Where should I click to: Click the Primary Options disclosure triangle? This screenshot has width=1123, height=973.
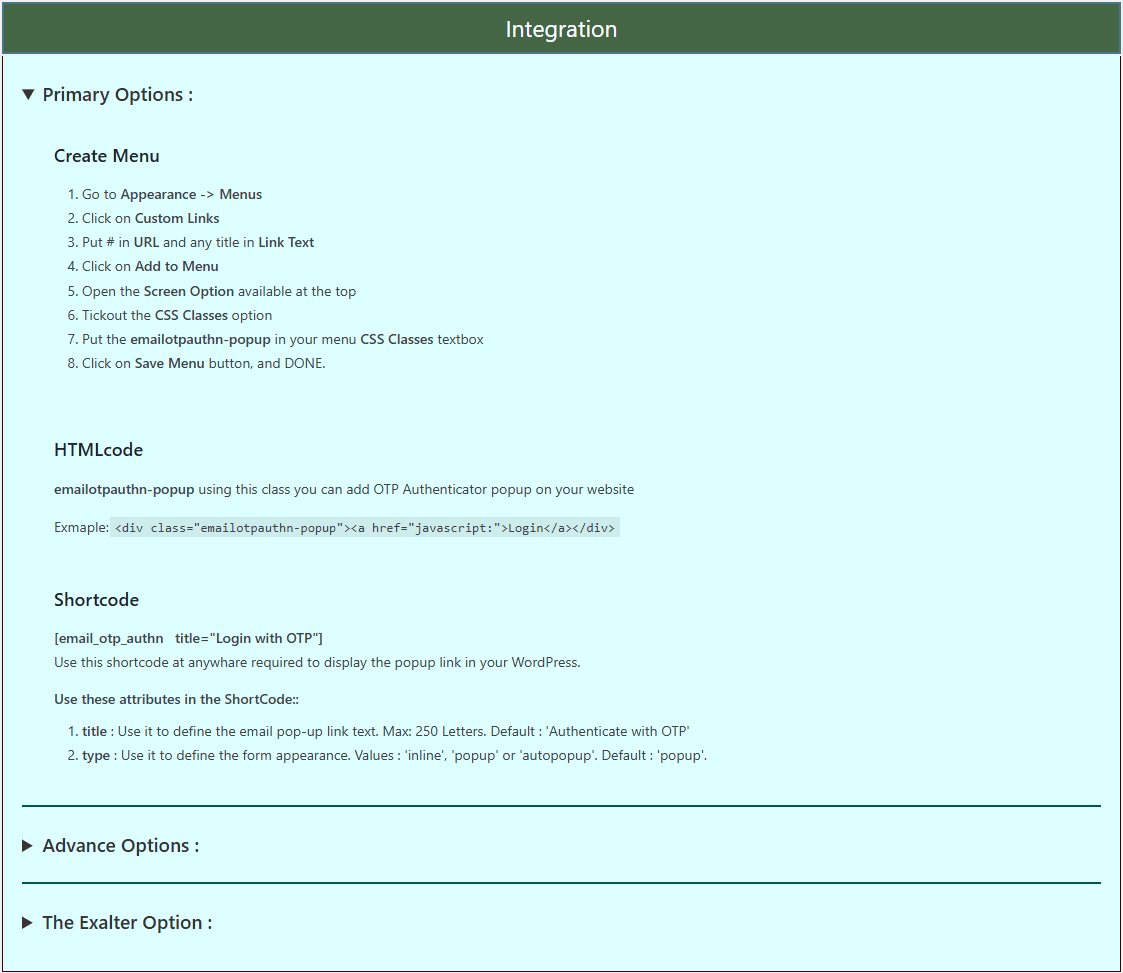(28, 93)
